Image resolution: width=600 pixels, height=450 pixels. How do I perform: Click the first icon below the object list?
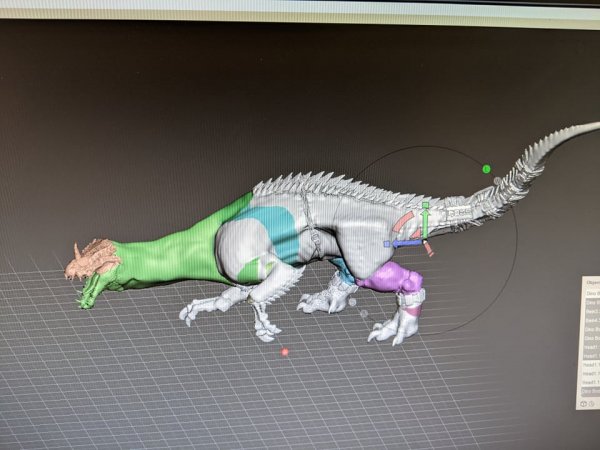coord(583,403)
